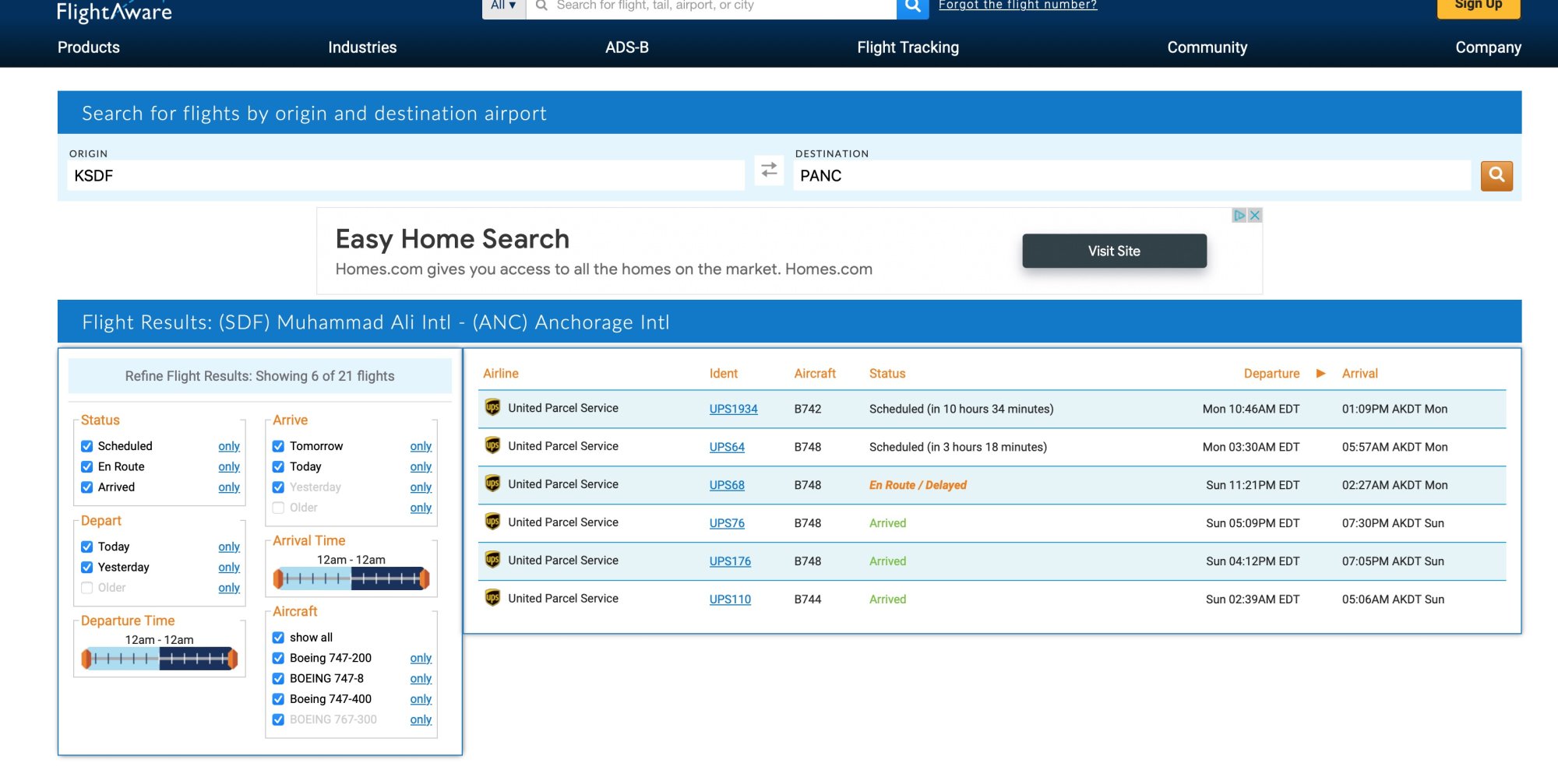
Task: Click the blue search magnifier button in header
Action: coord(912,7)
